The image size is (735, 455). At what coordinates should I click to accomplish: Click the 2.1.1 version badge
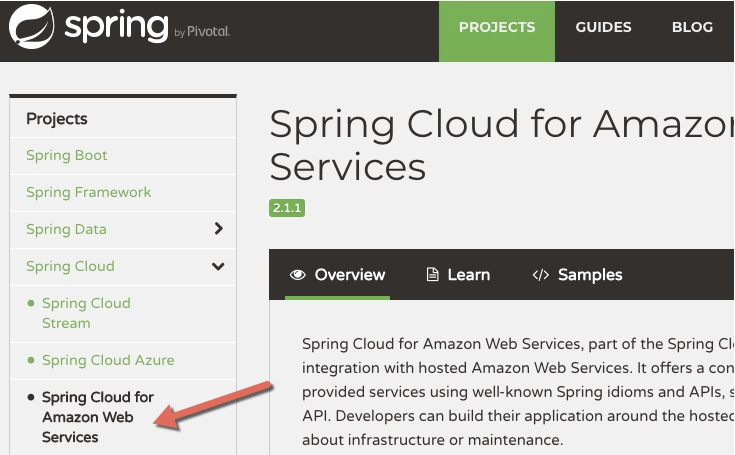tap(287, 208)
